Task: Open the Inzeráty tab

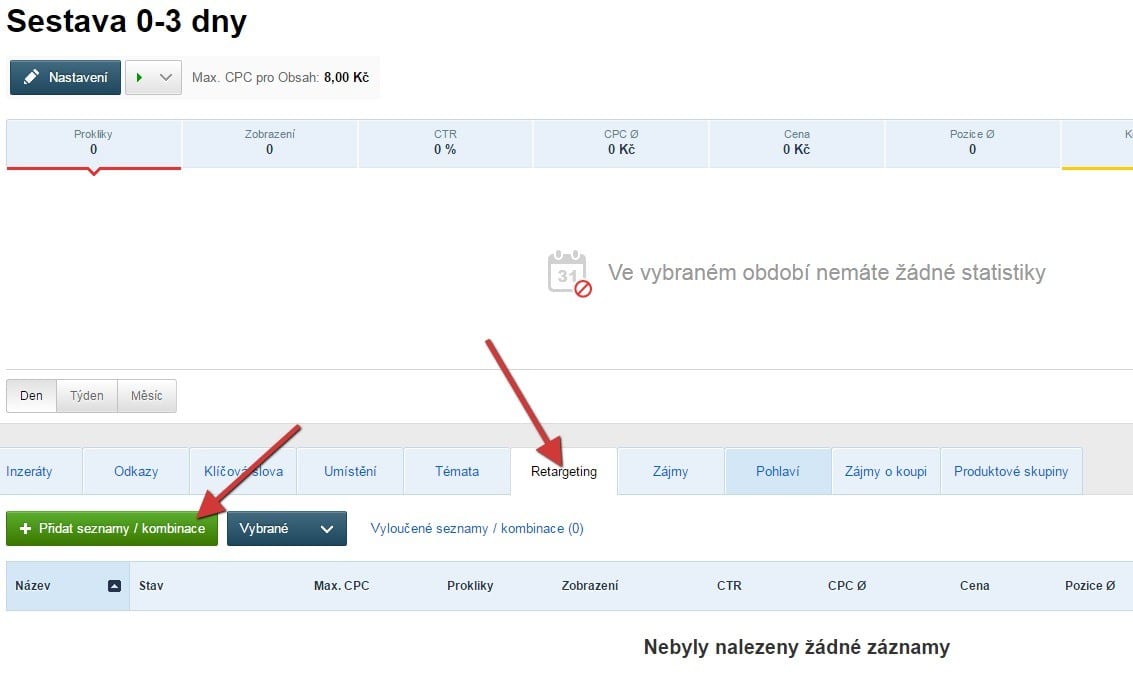Action: (29, 471)
